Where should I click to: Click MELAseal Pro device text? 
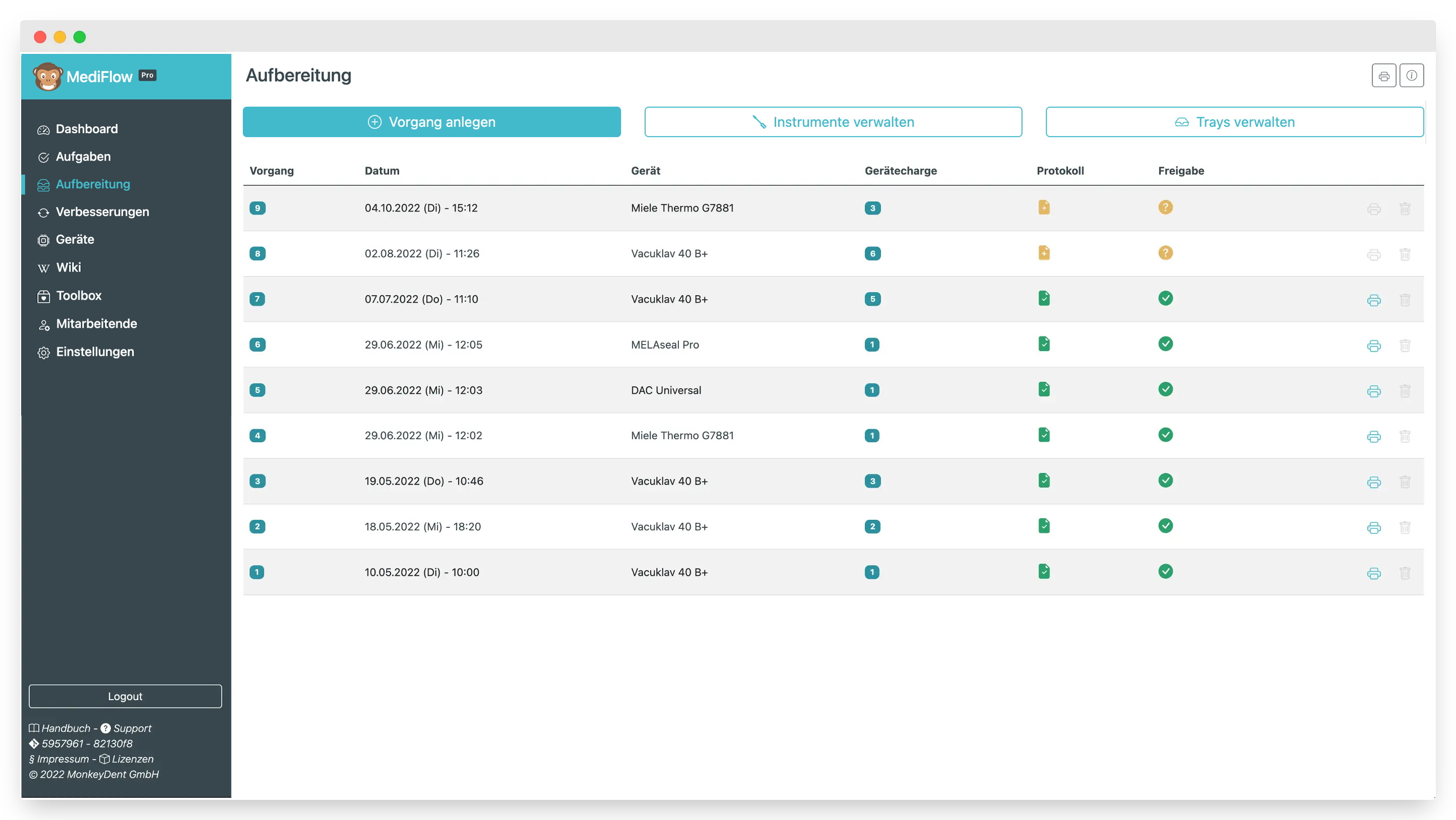pyautogui.click(x=665, y=345)
